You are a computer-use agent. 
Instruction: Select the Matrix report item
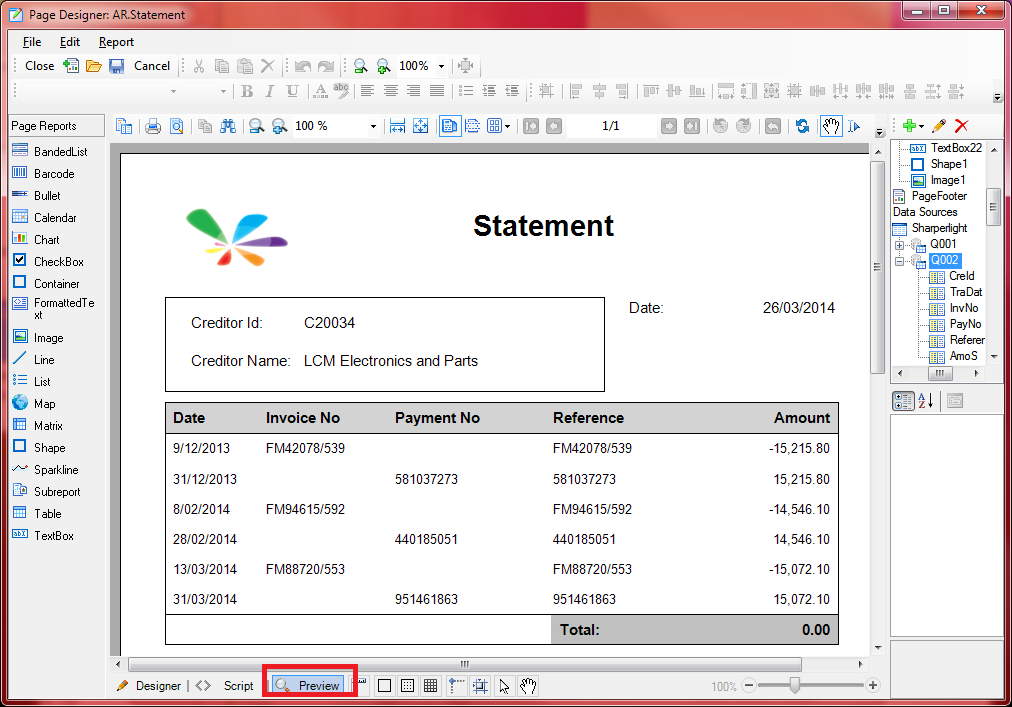click(38, 425)
